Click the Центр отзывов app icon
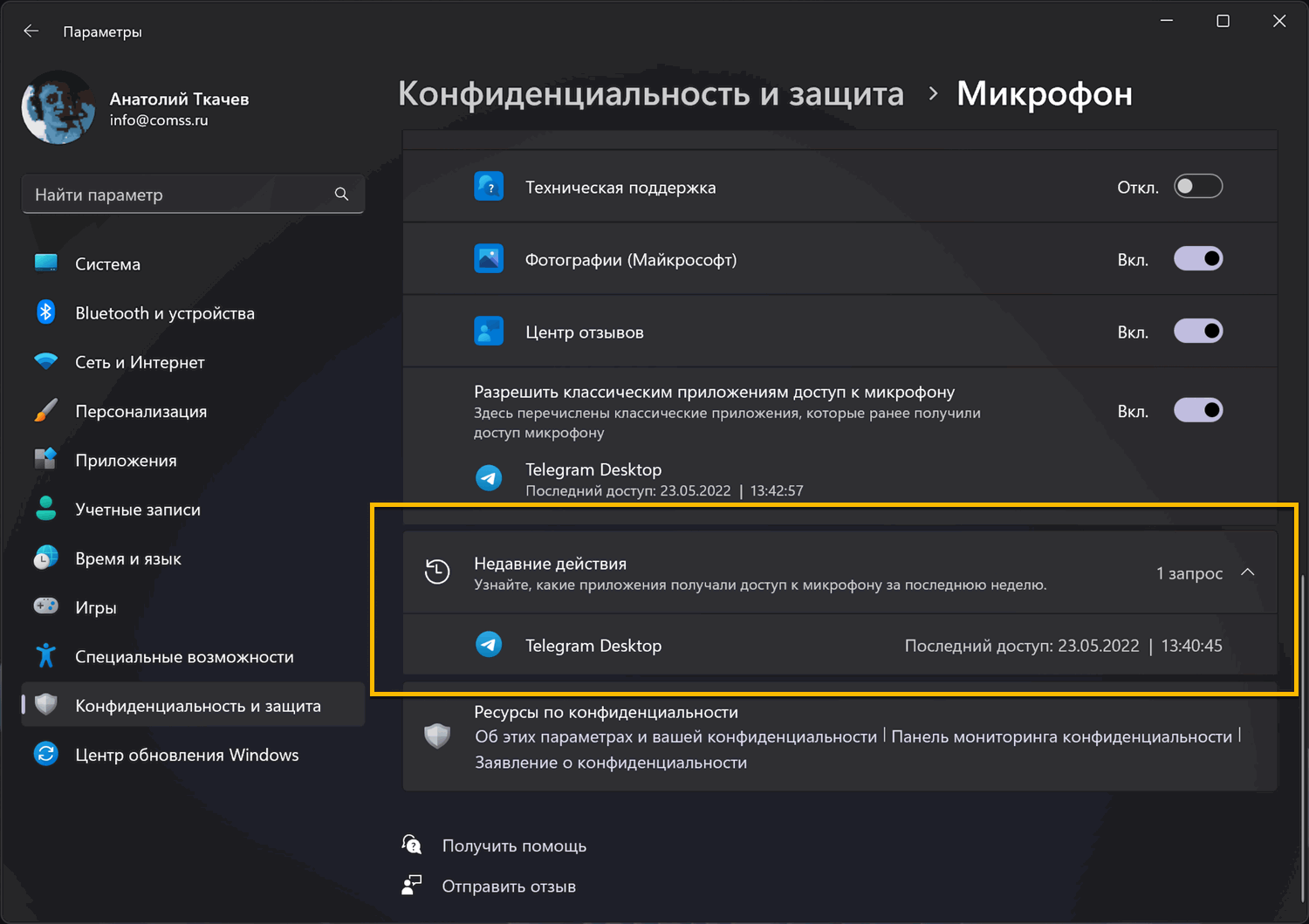 point(489,332)
